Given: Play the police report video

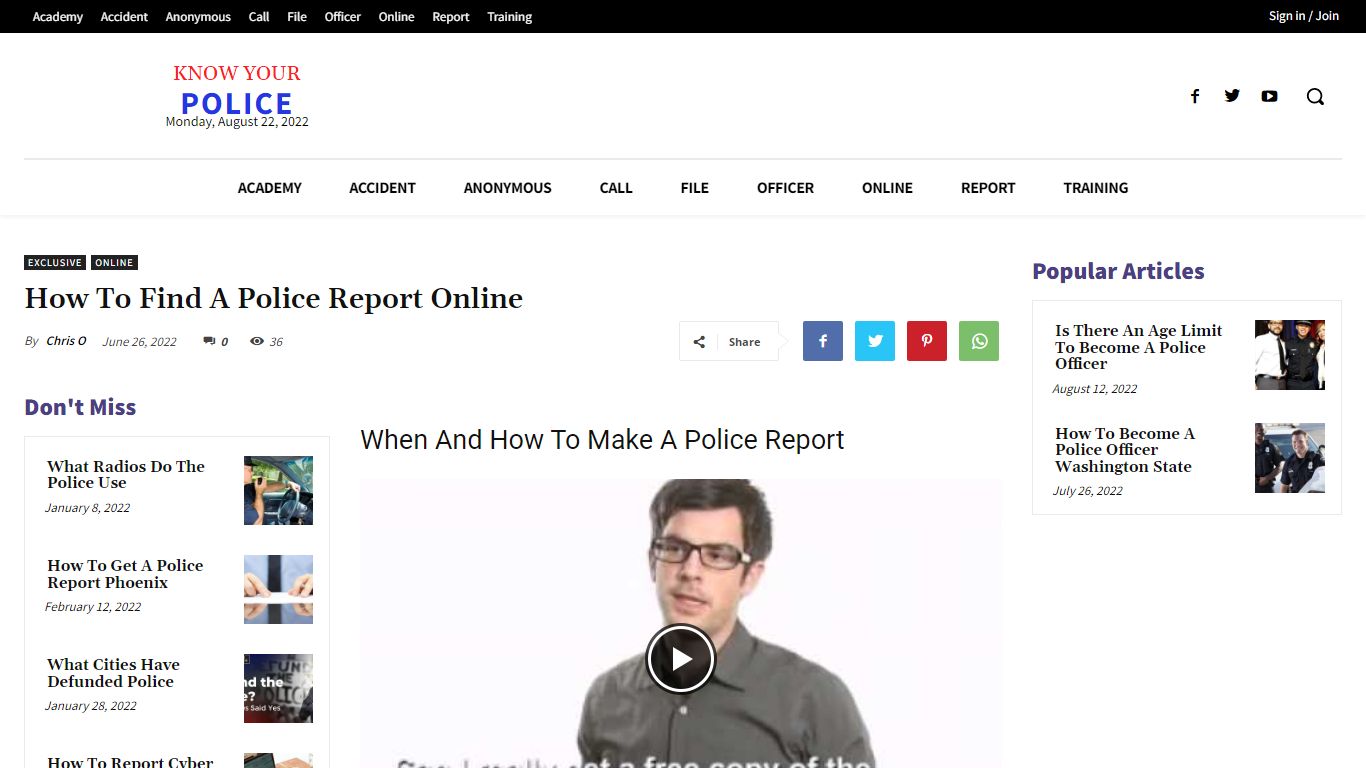Looking at the screenshot, I should (680, 659).
